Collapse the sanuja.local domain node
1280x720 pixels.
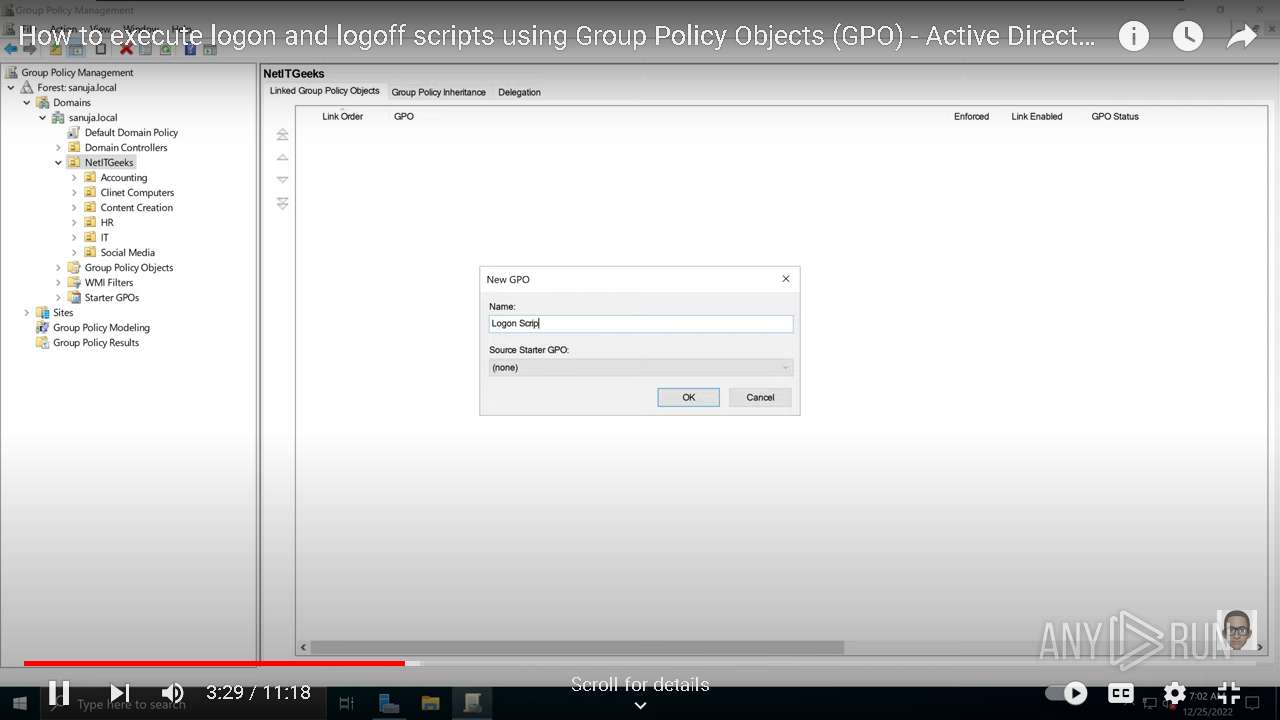pos(43,117)
